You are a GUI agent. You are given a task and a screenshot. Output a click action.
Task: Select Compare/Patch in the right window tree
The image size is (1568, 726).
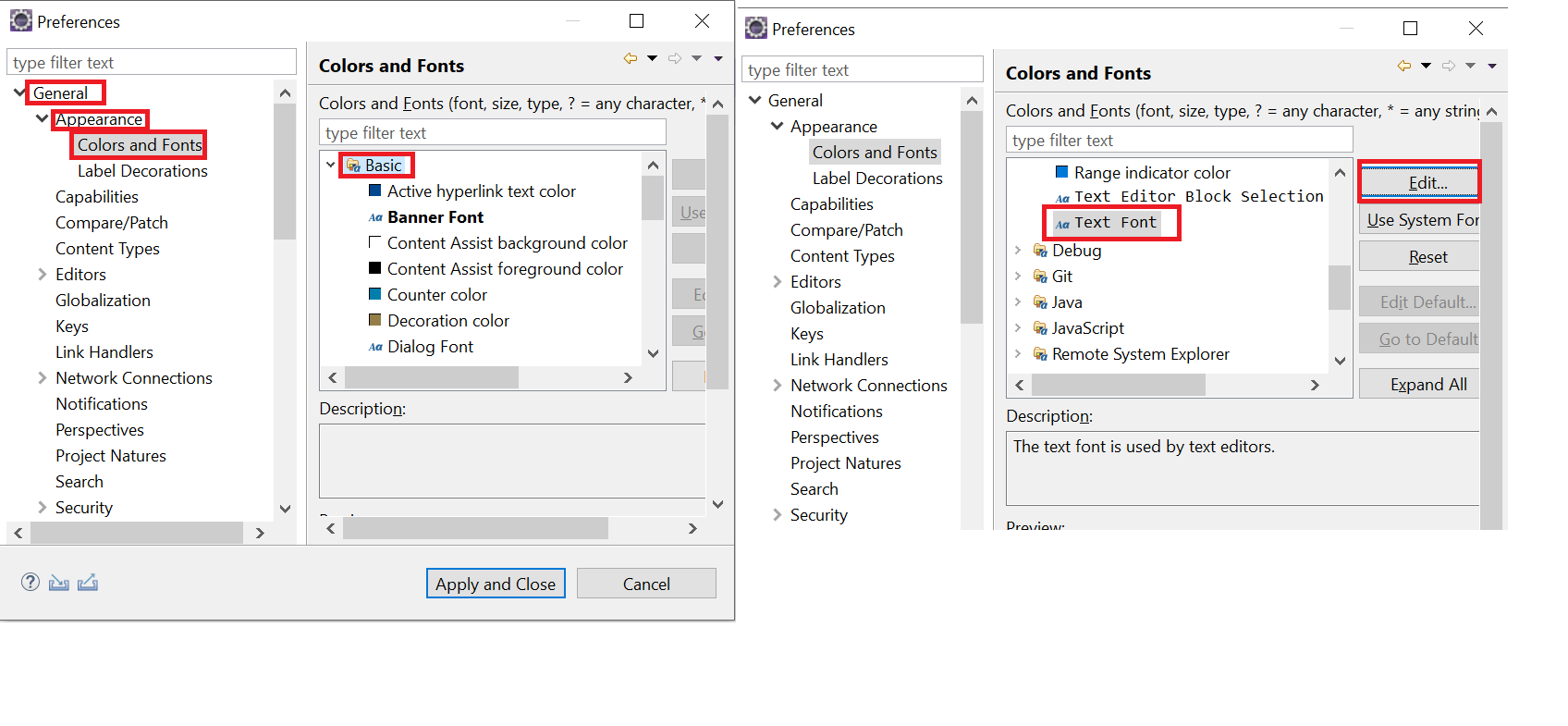(x=847, y=230)
